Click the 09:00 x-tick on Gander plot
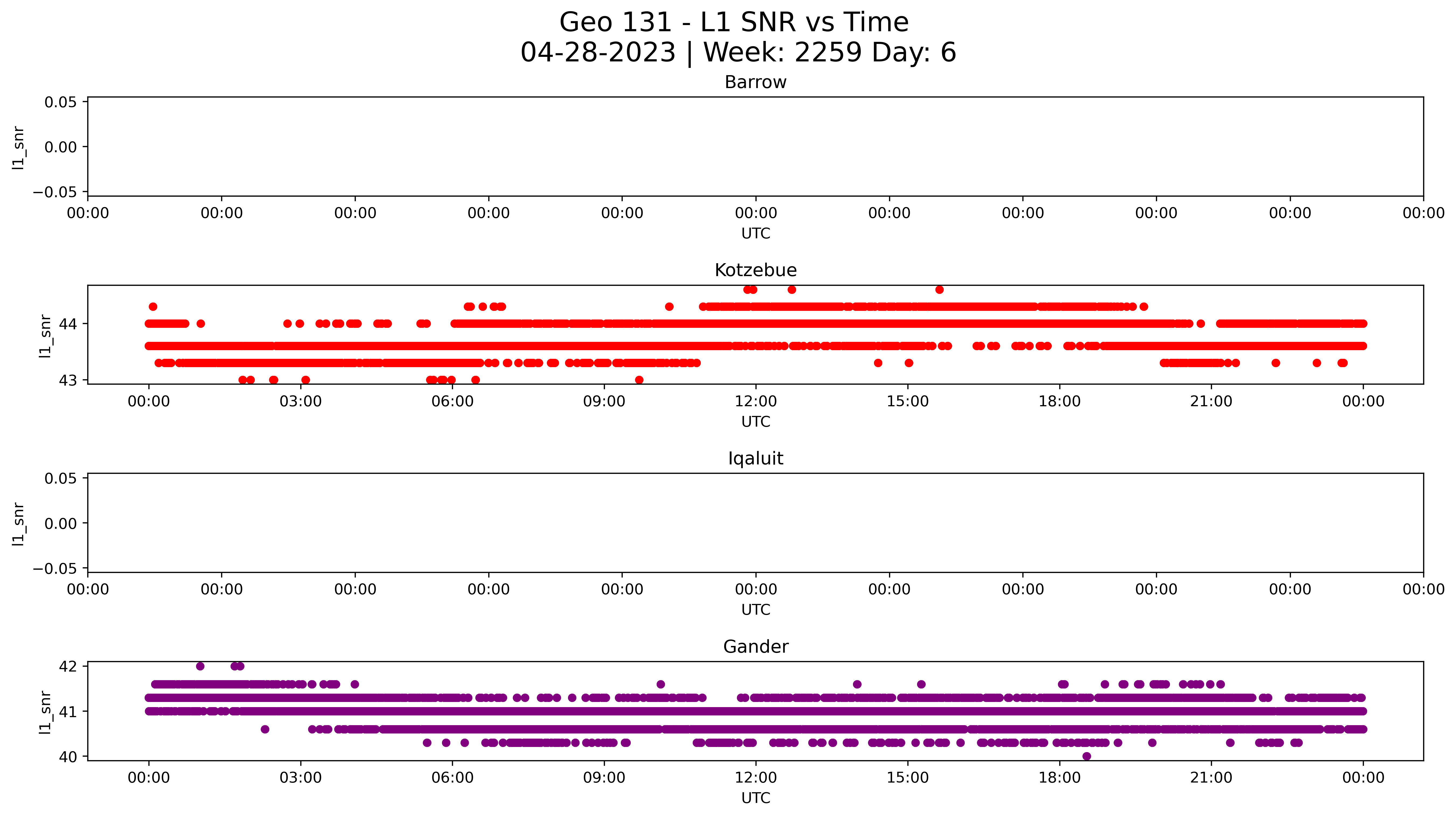1456x817 pixels. point(604,777)
